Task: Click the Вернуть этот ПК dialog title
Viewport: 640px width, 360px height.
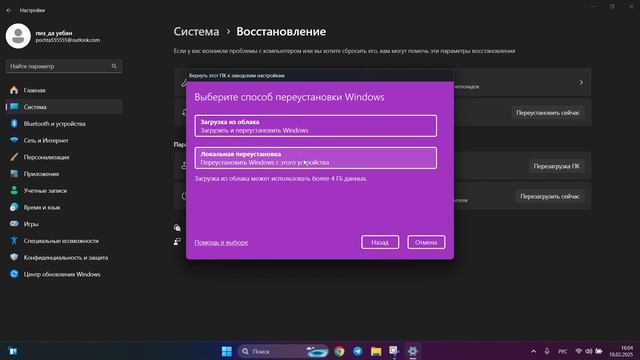Action: tap(236, 76)
